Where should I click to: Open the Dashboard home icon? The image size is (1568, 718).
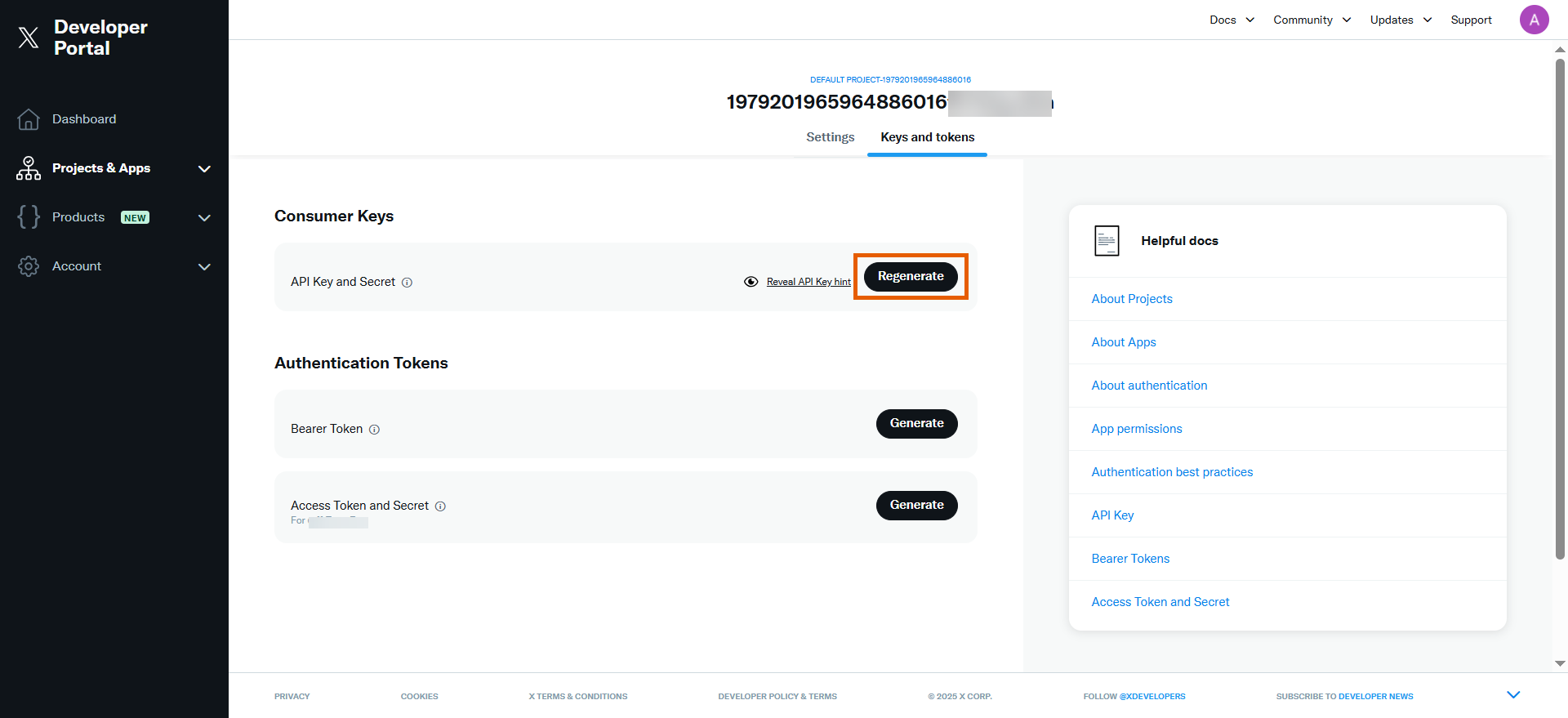coord(29,119)
